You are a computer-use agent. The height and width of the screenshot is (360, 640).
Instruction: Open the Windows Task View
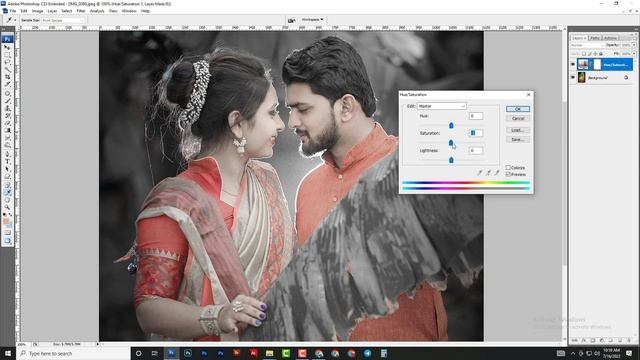pyautogui.click(x=155, y=353)
